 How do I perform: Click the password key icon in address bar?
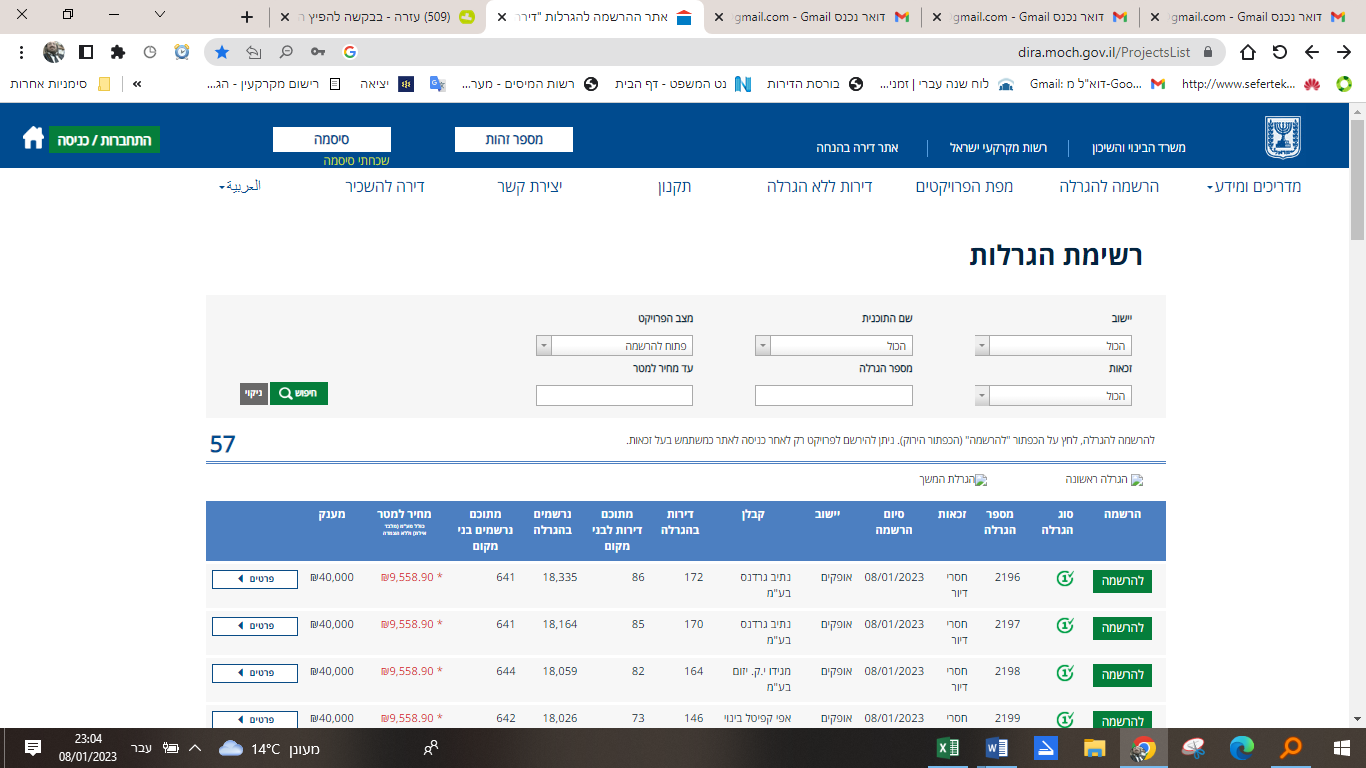click(318, 52)
